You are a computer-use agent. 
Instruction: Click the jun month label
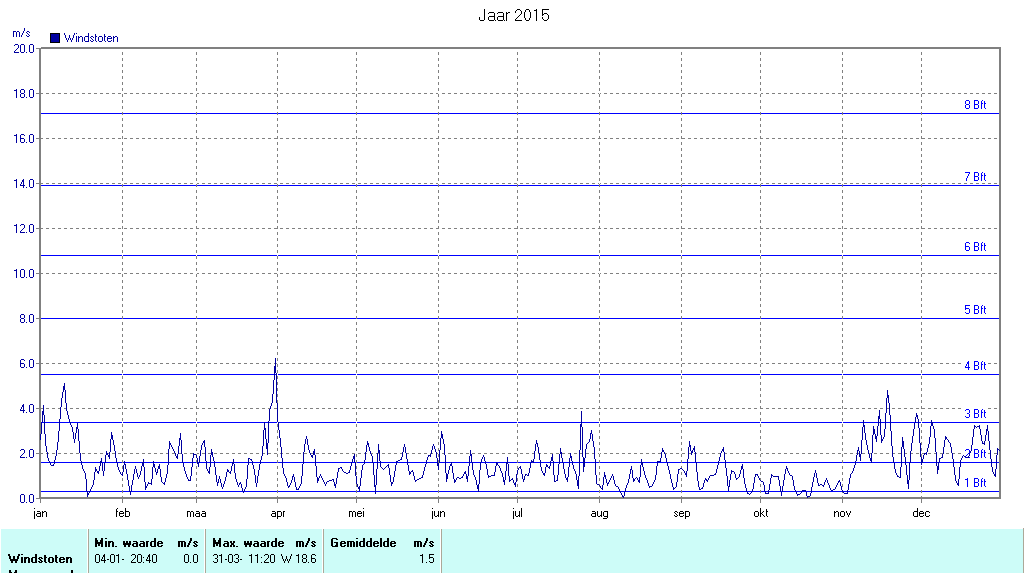click(x=438, y=513)
